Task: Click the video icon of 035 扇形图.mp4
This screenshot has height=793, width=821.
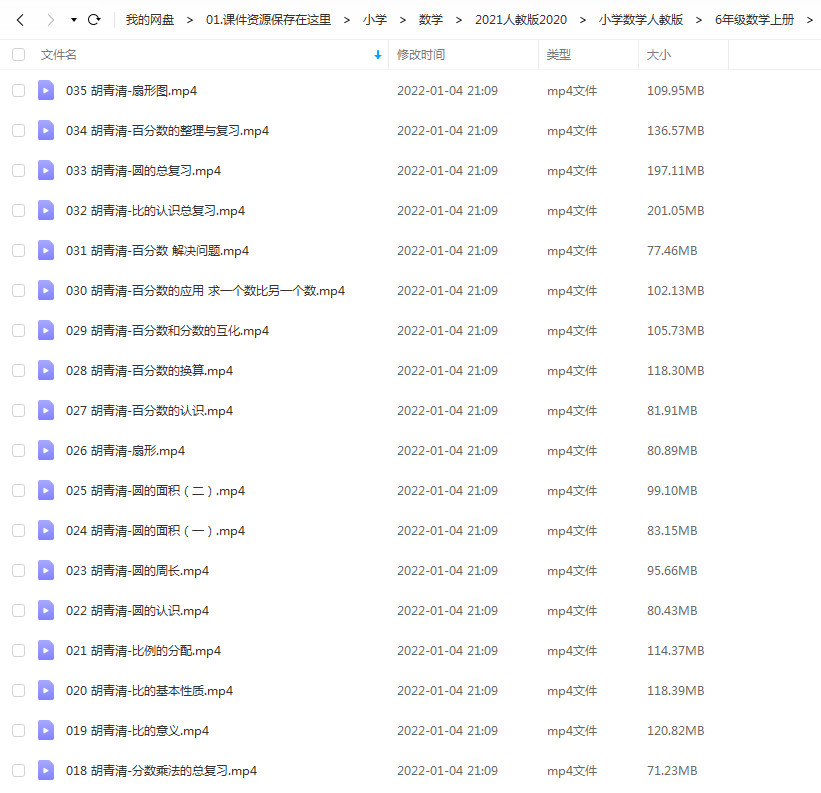Action: tap(46, 91)
